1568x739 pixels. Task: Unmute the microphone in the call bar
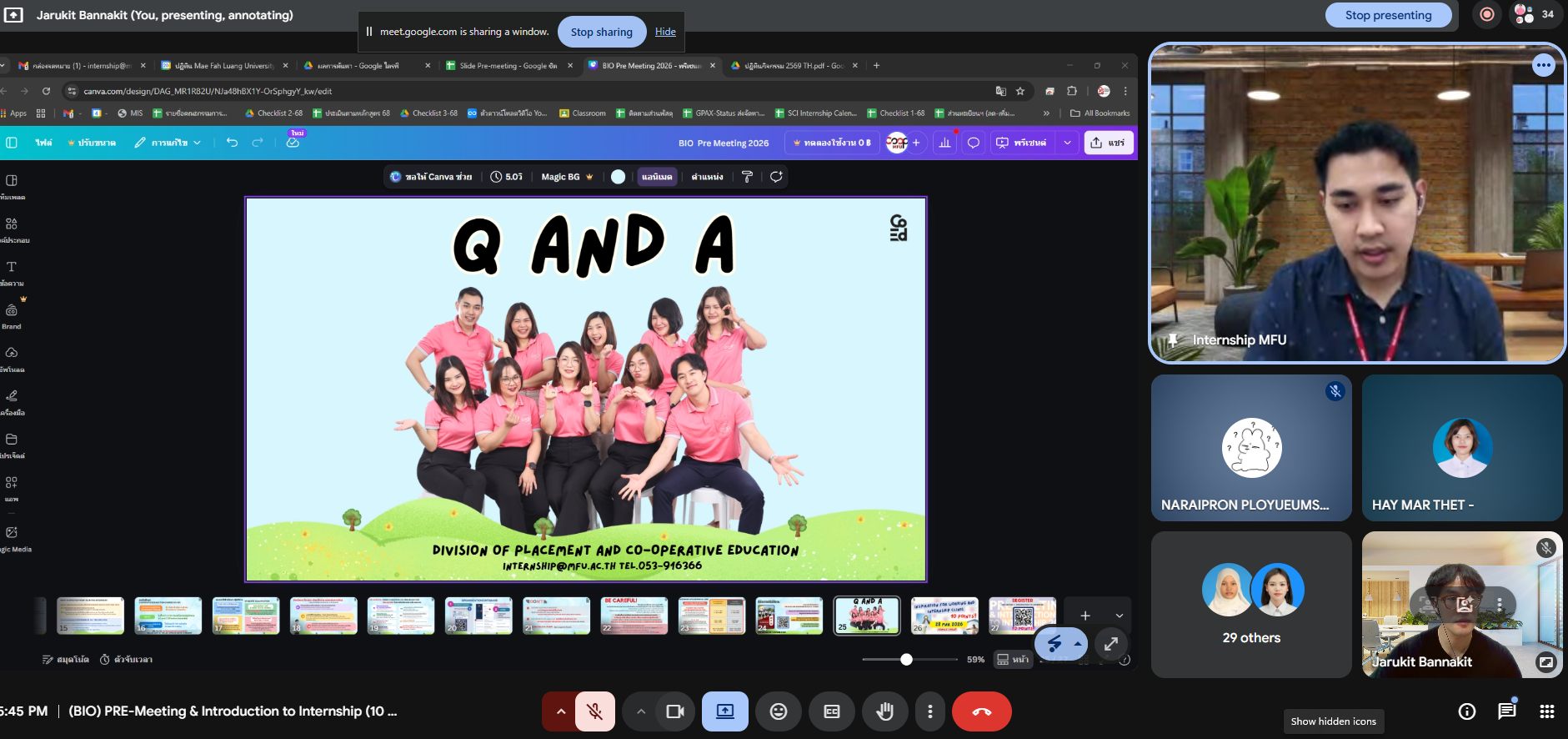[594, 711]
